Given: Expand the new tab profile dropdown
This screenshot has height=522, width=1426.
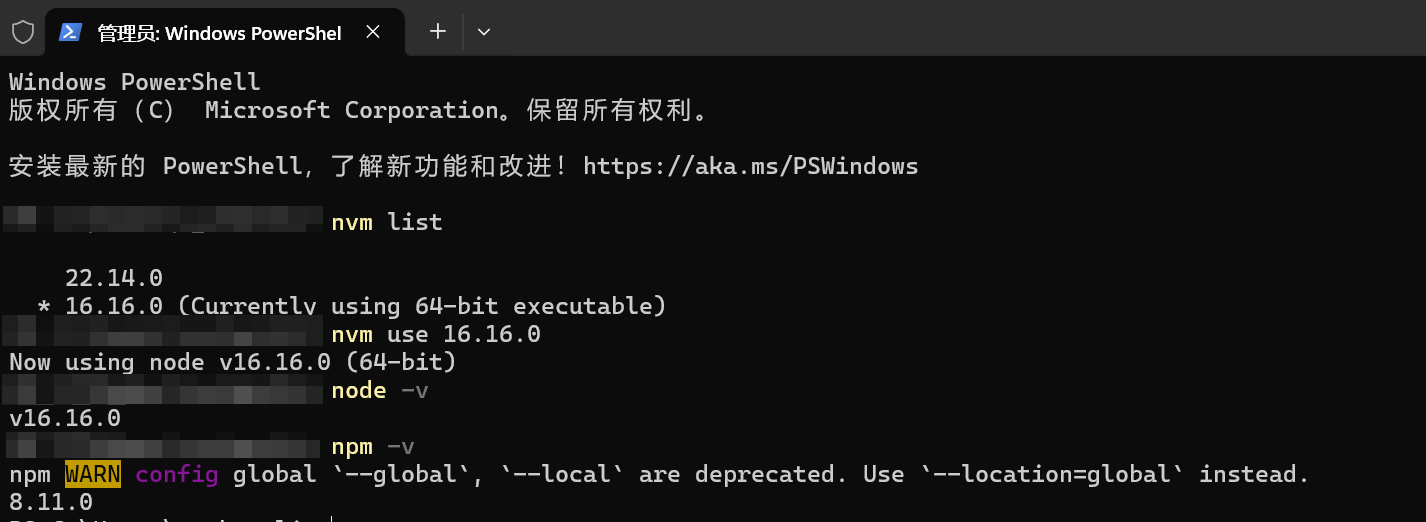Looking at the screenshot, I should click(x=484, y=32).
